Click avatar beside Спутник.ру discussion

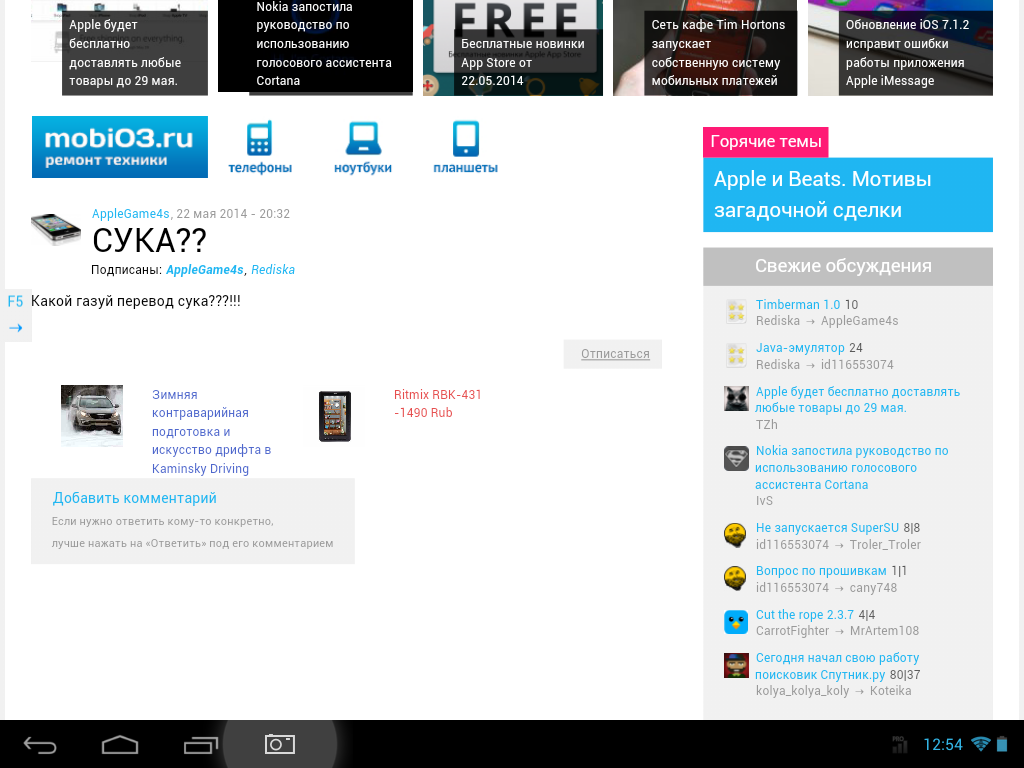click(x=736, y=665)
